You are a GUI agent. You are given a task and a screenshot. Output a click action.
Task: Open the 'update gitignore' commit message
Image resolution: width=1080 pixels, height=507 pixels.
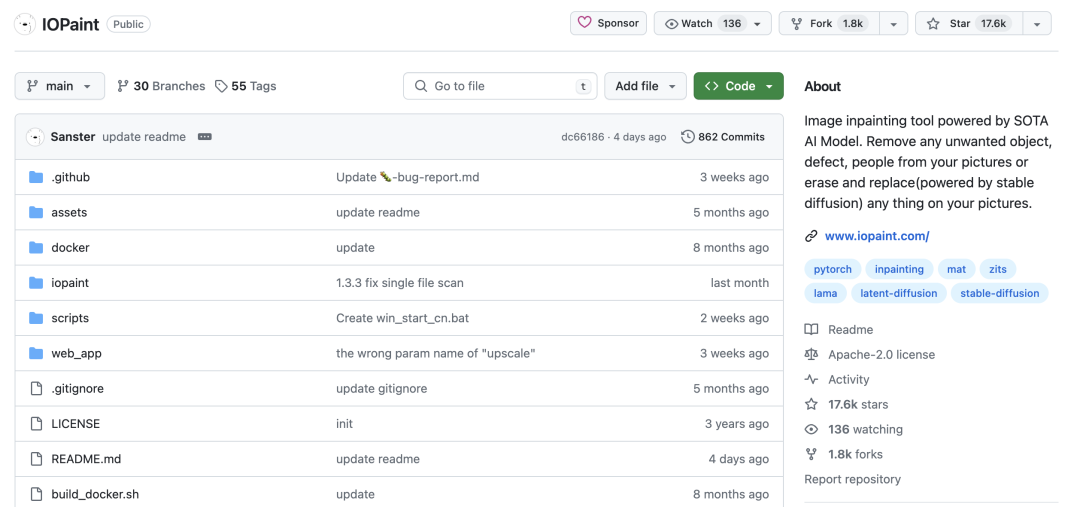tap(381, 389)
